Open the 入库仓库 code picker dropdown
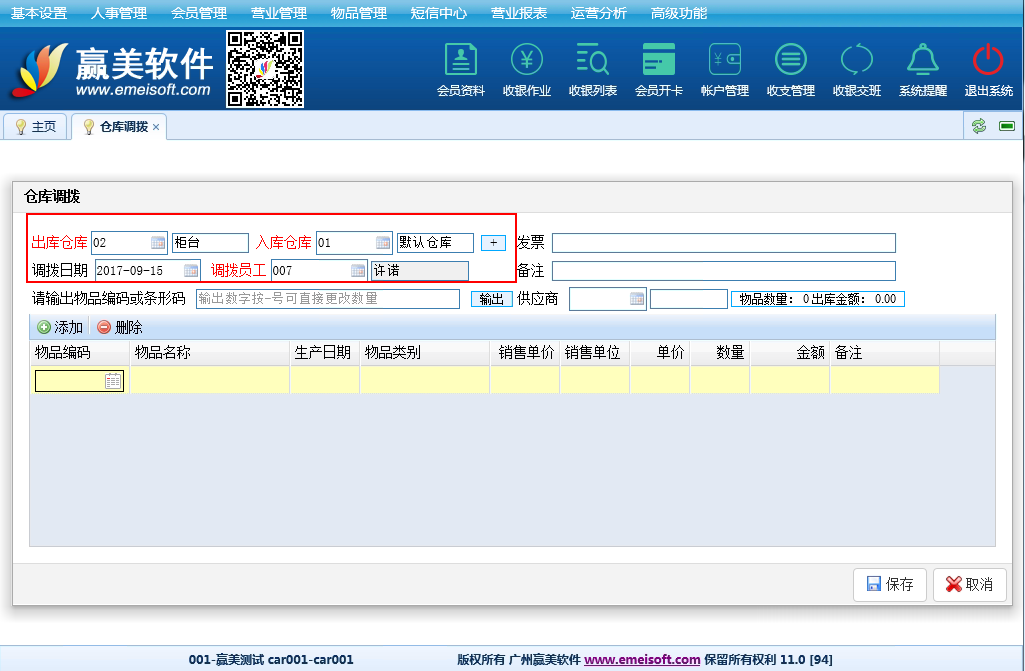This screenshot has width=1025, height=671. coord(383,243)
